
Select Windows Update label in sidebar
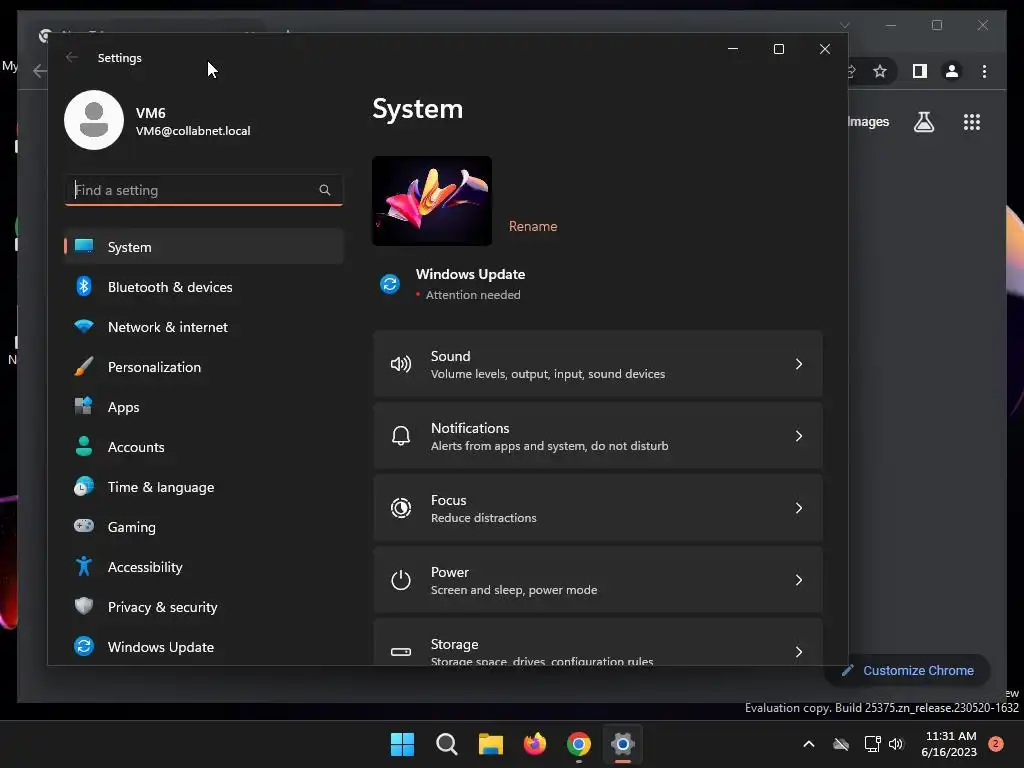[161, 647]
